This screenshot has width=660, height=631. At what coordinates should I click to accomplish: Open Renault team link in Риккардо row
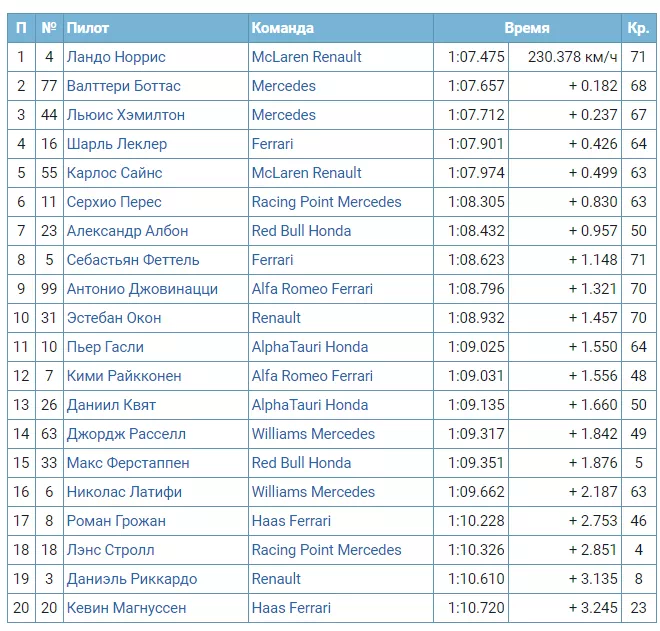pos(276,579)
